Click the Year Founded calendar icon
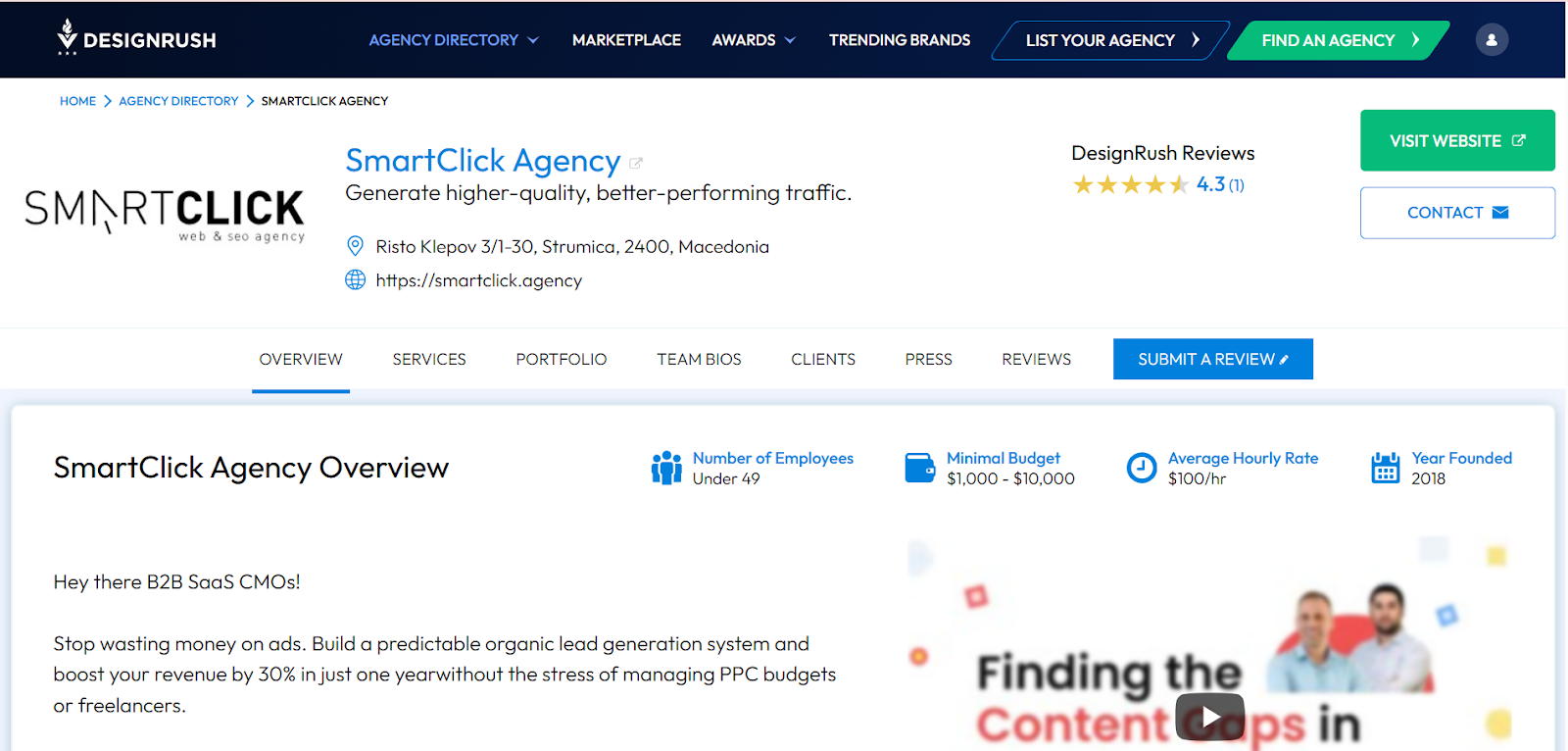The height and width of the screenshot is (751, 1568). click(x=1386, y=468)
